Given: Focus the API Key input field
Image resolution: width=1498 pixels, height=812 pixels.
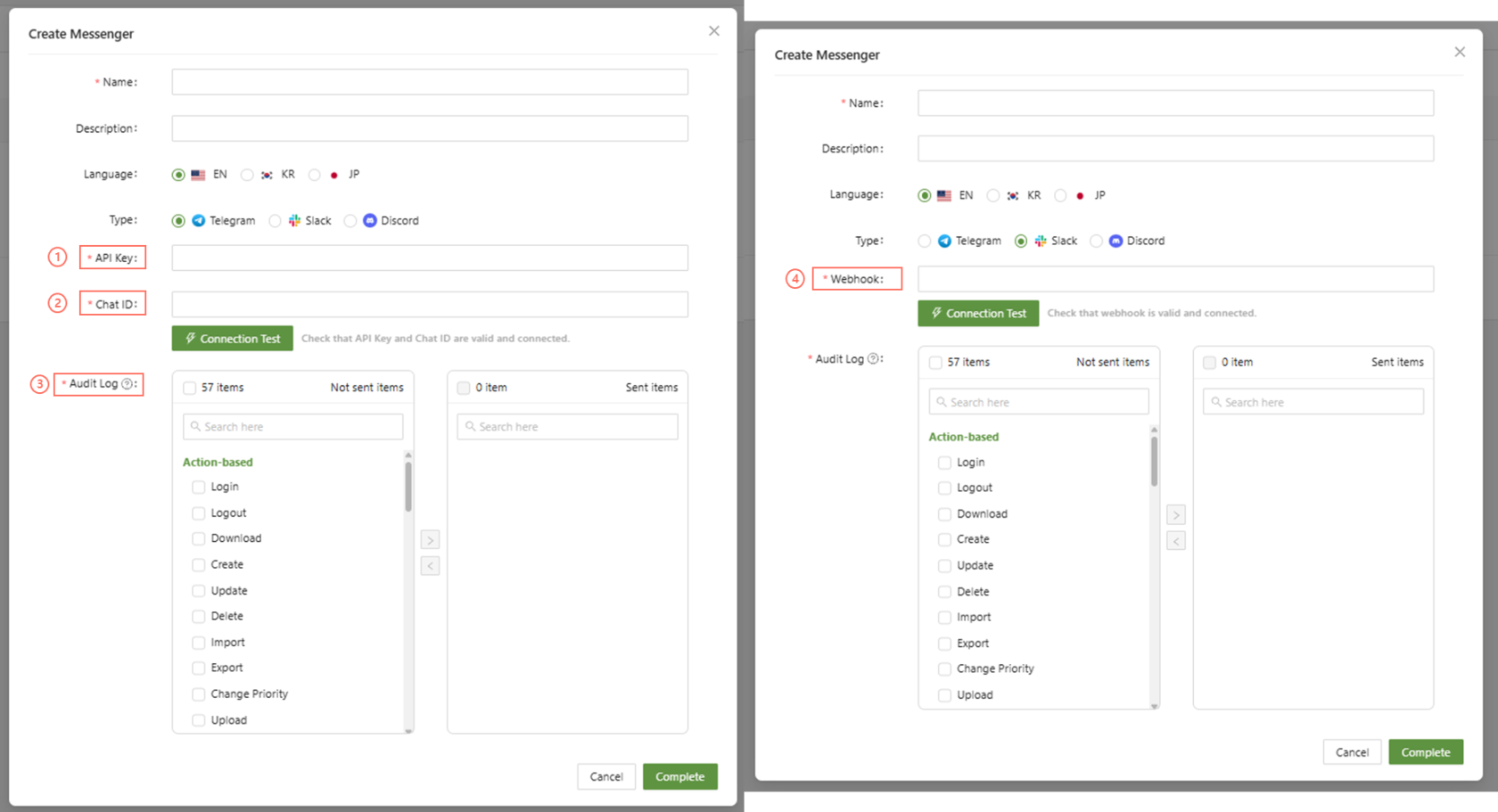Looking at the screenshot, I should pos(430,258).
